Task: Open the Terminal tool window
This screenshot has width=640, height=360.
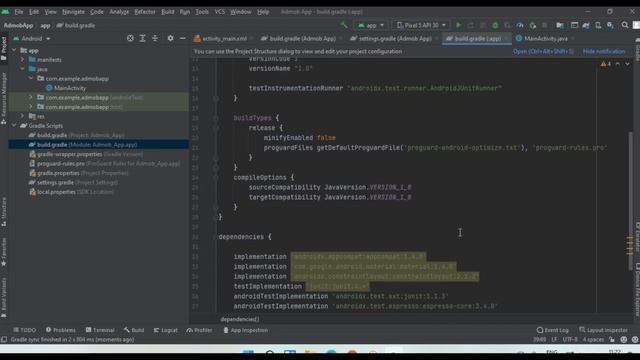Action: pyautogui.click(x=100, y=330)
